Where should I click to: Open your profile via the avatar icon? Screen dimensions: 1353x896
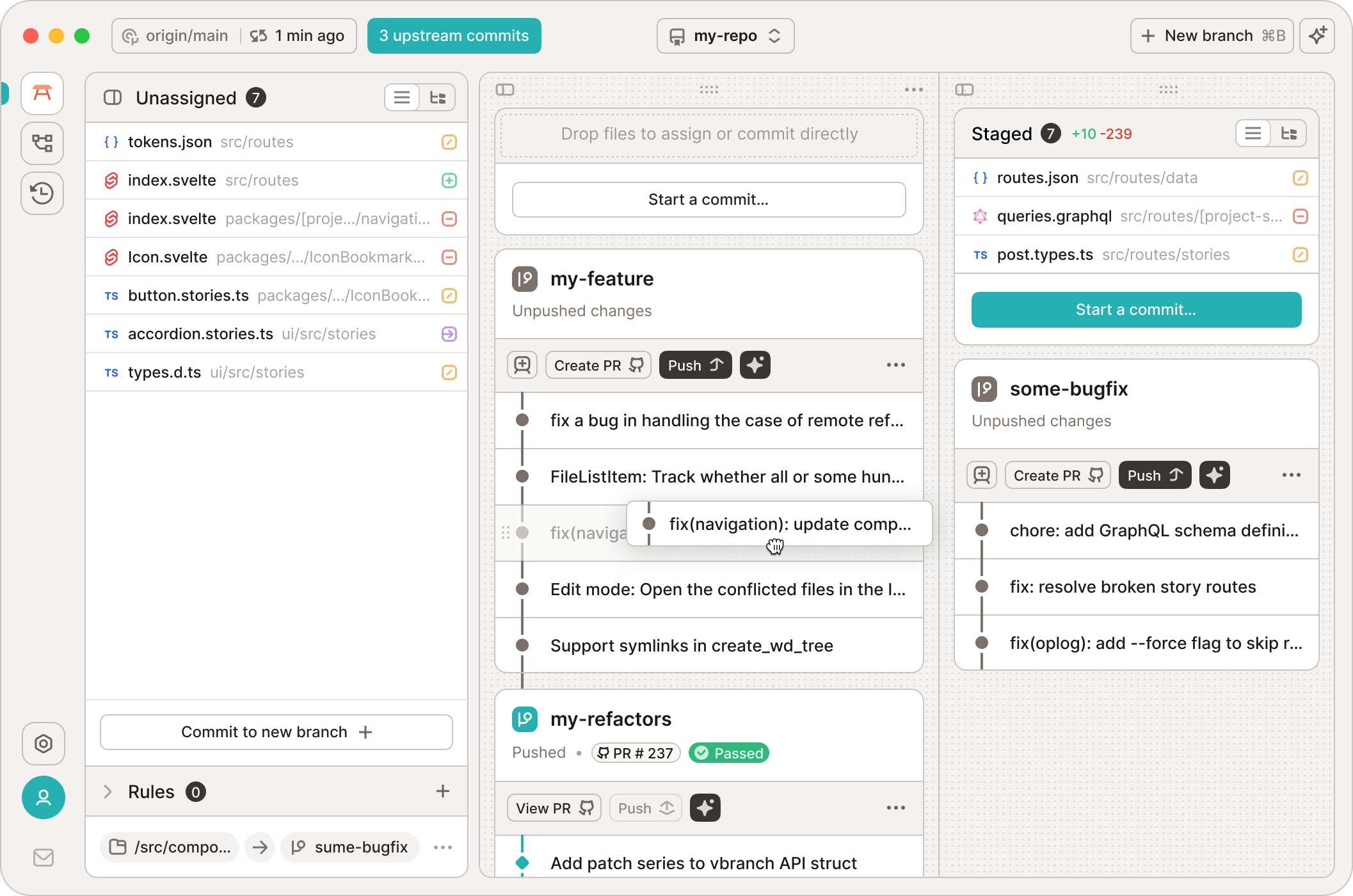(43, 797)
